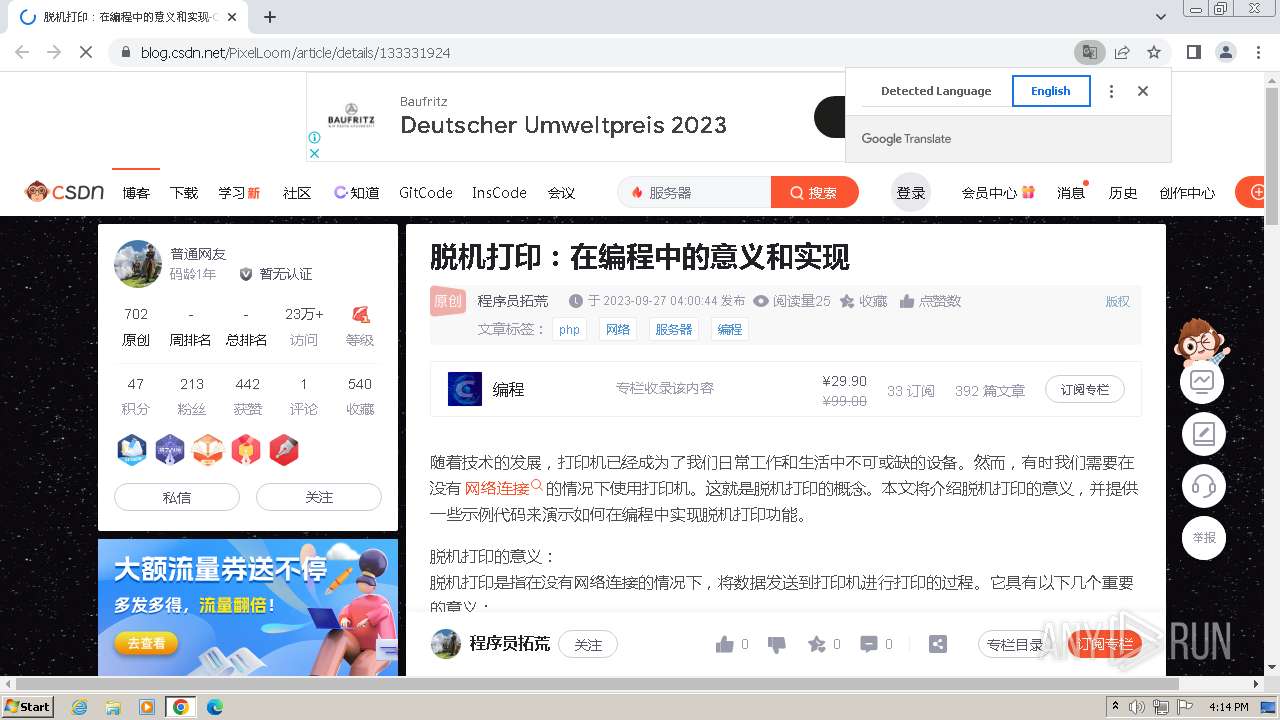Open the 知道 nav item
Image resolution: width=1280 pixels, height=720 pixels.
click(x=357, y=193)
